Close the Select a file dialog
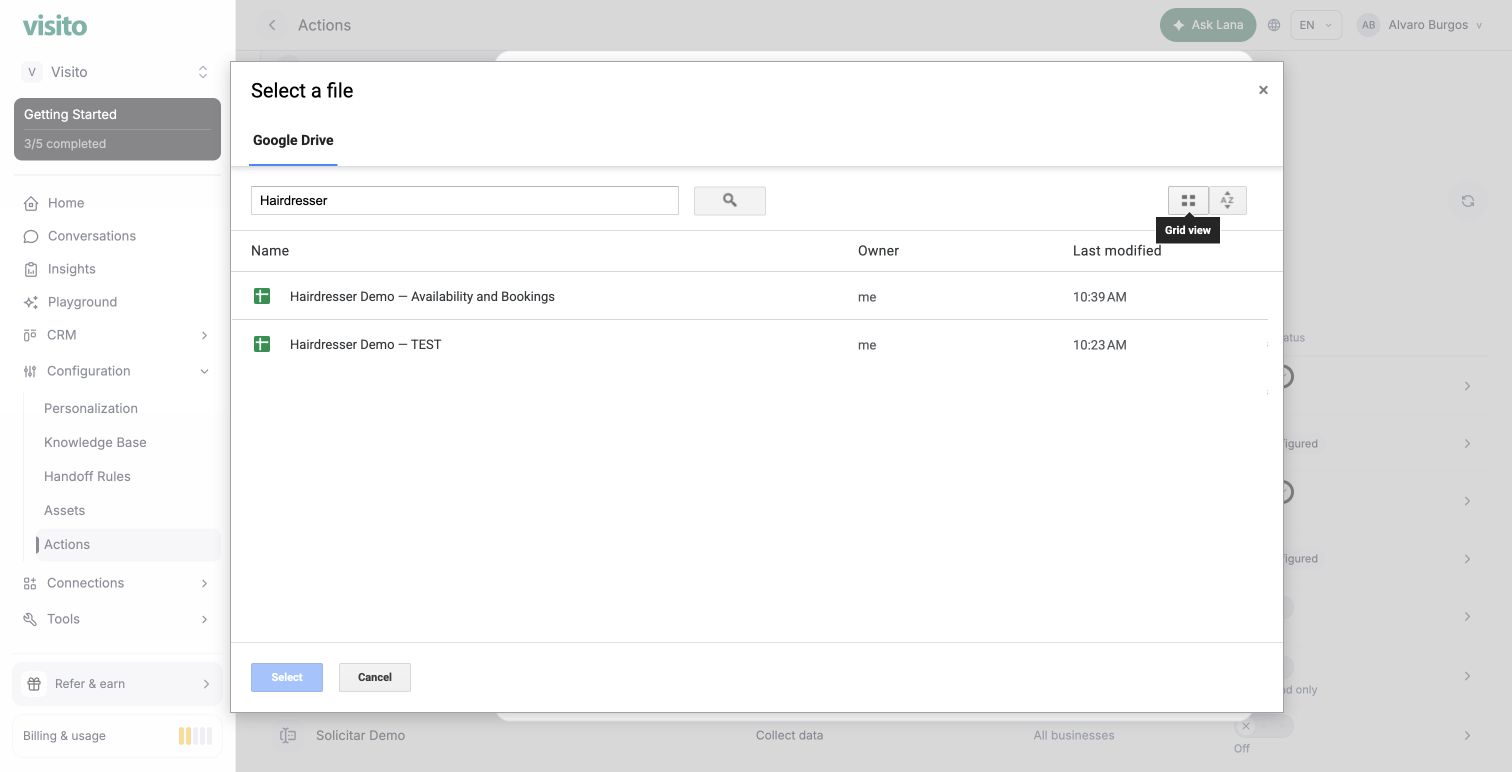 [1263, 90]
